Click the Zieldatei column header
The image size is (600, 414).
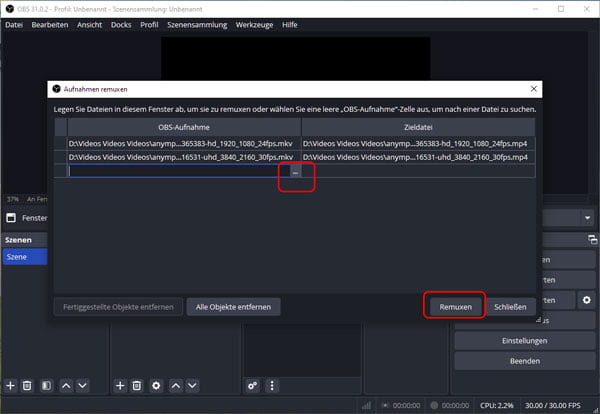coord(418,127)
